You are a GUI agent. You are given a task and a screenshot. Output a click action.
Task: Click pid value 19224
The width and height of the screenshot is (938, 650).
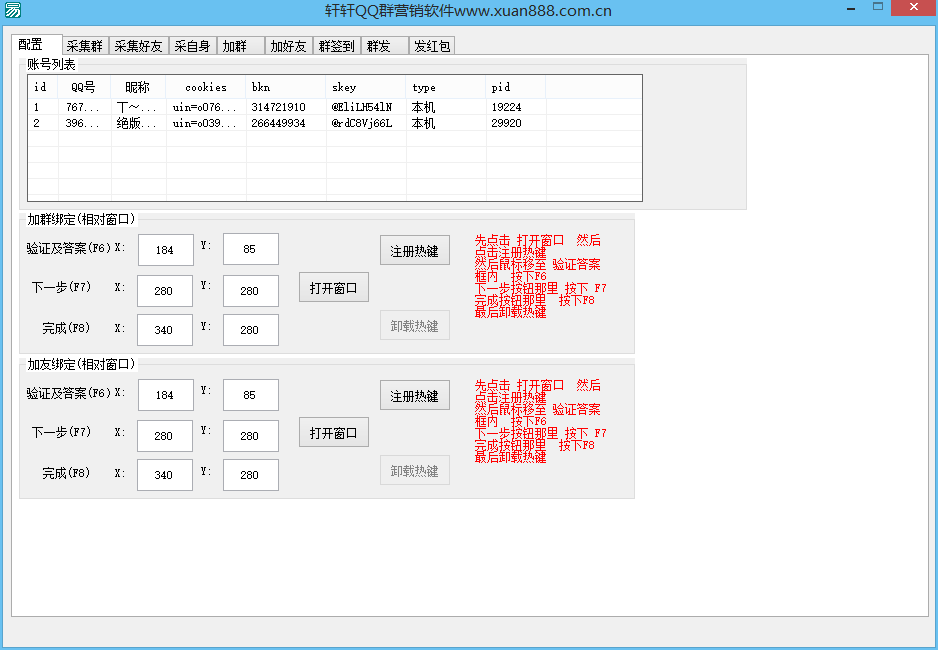tap(506, 107)
